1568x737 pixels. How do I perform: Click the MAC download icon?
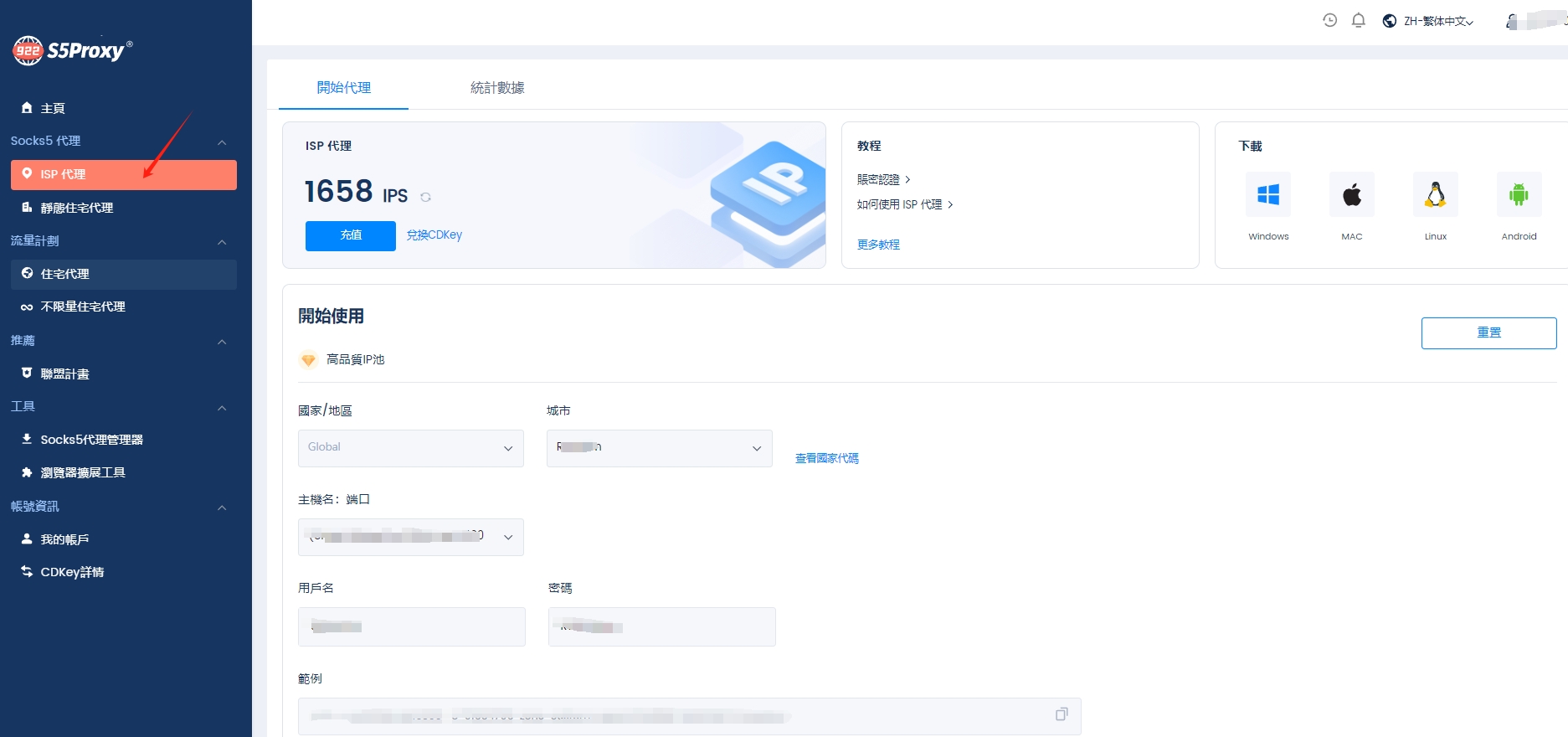1352,195
